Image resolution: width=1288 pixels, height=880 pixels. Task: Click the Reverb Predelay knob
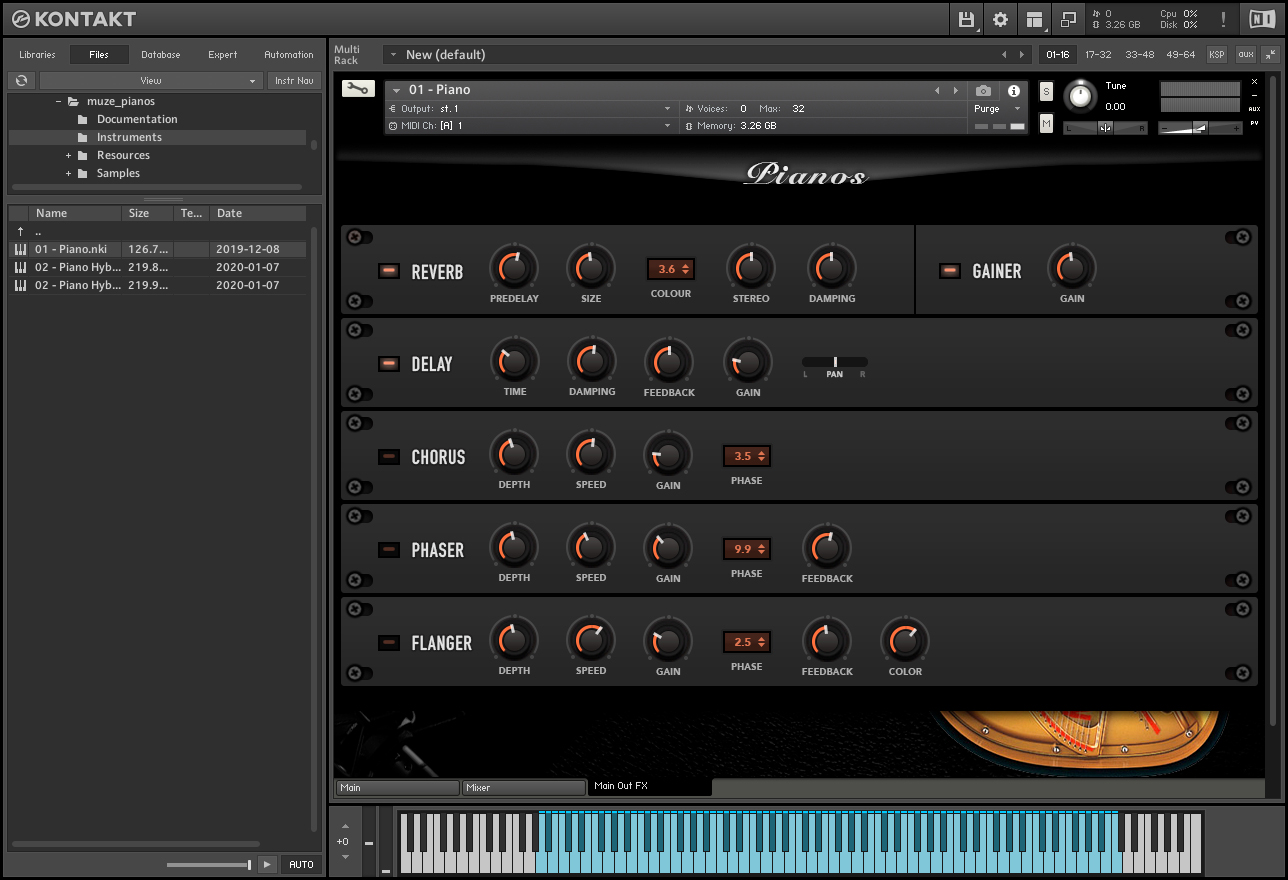[514, 268]
